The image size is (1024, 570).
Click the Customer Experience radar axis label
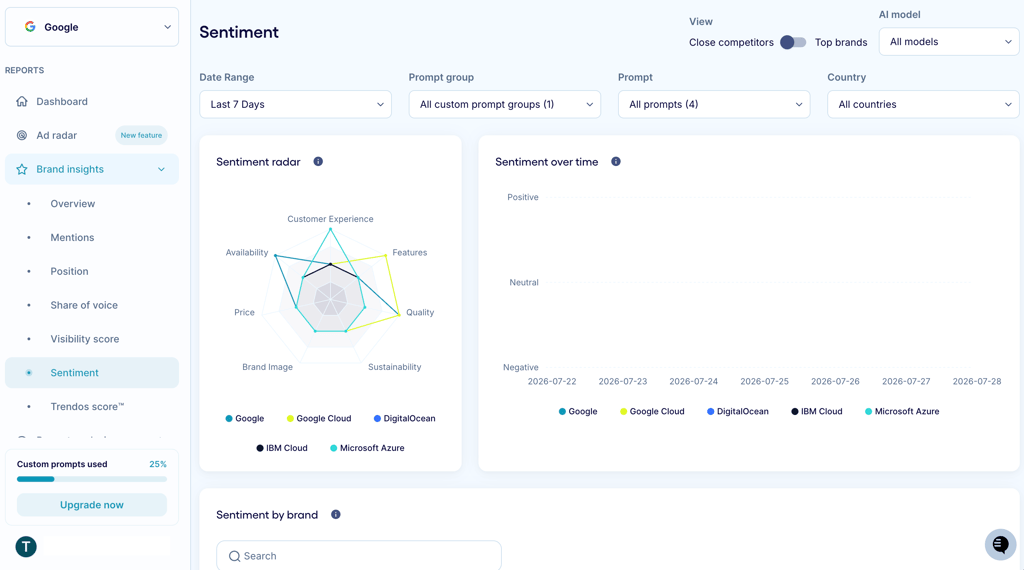point(330,219)
